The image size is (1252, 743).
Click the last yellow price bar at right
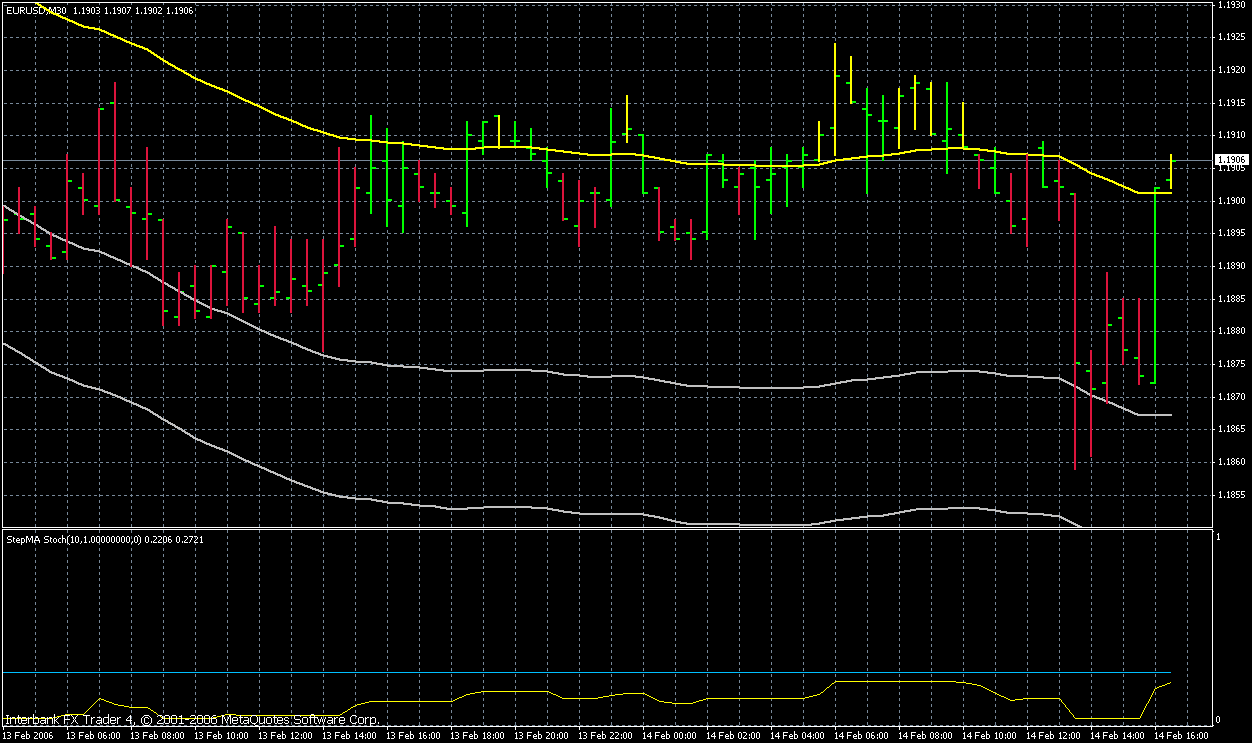[x=1171, y=172]
